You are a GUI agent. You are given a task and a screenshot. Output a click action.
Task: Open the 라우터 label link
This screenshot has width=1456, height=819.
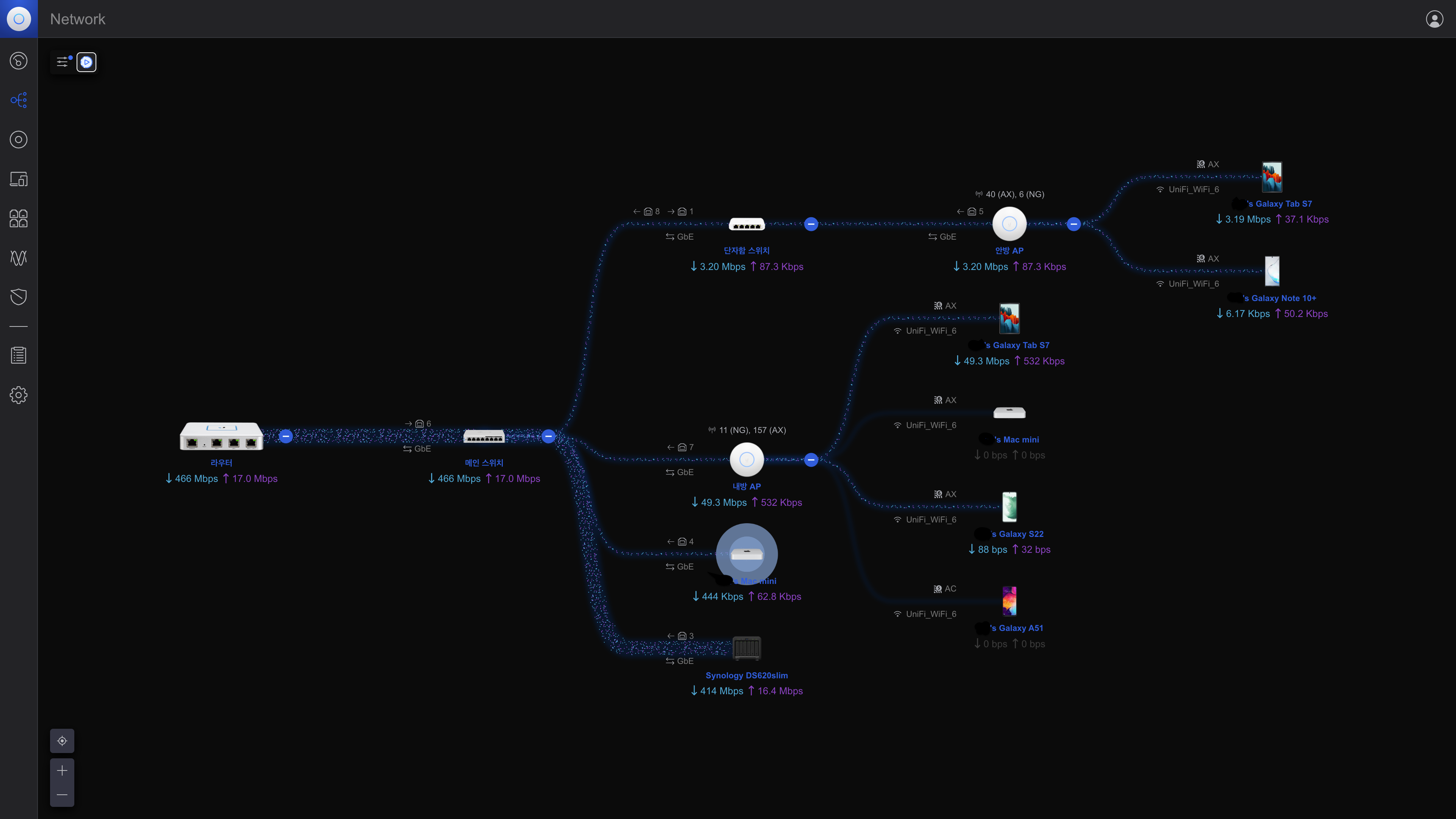(x=221, y=463)
